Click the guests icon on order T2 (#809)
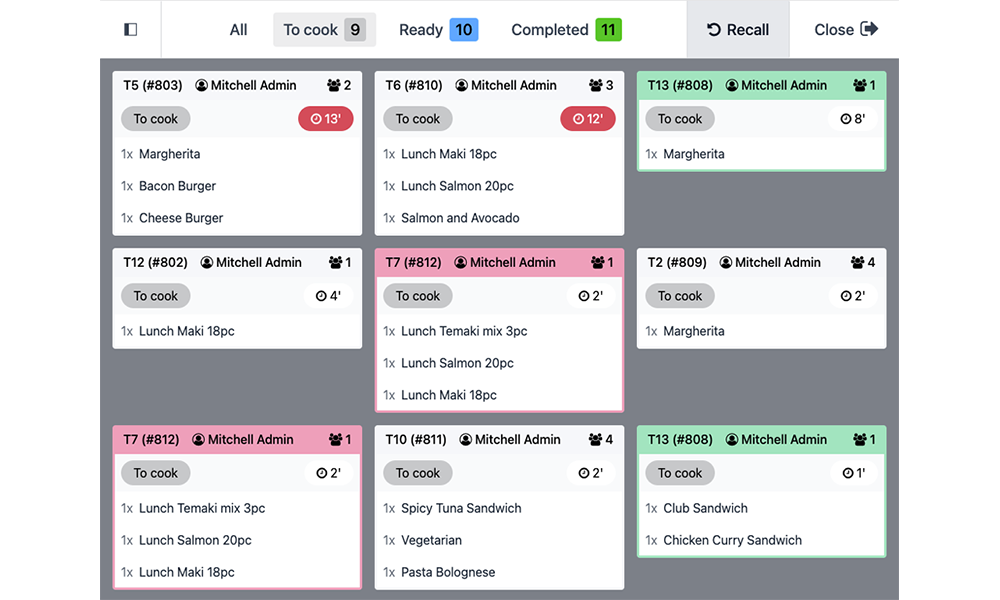 pyautogui.click(x=857, y=263)
